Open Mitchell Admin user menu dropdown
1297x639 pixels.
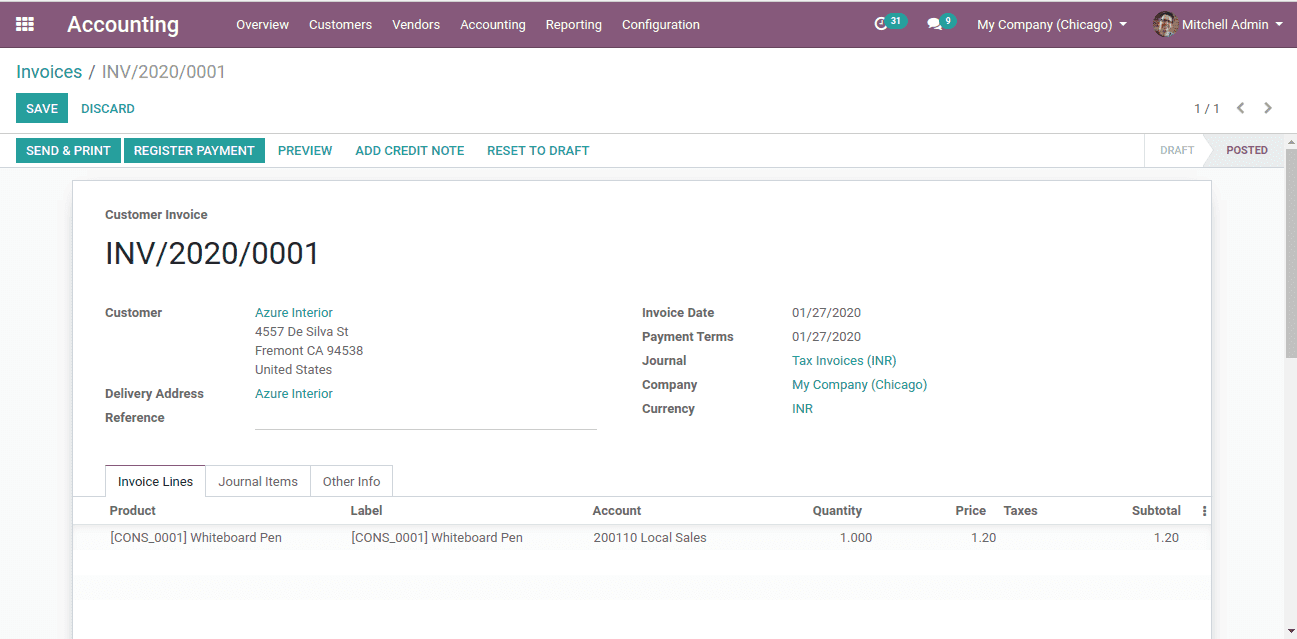1218,24
